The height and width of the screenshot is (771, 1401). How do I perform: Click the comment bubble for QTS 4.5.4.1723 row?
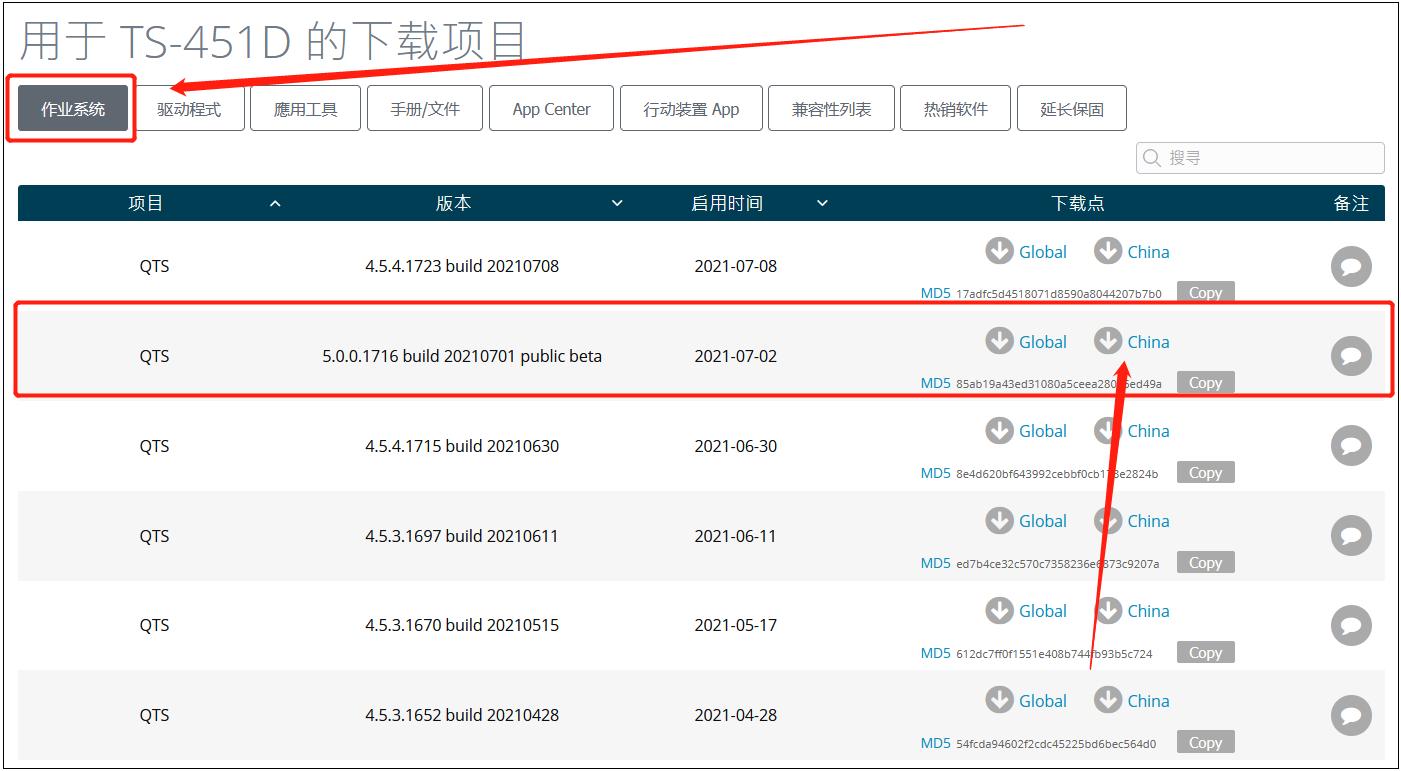[1351, 266]
